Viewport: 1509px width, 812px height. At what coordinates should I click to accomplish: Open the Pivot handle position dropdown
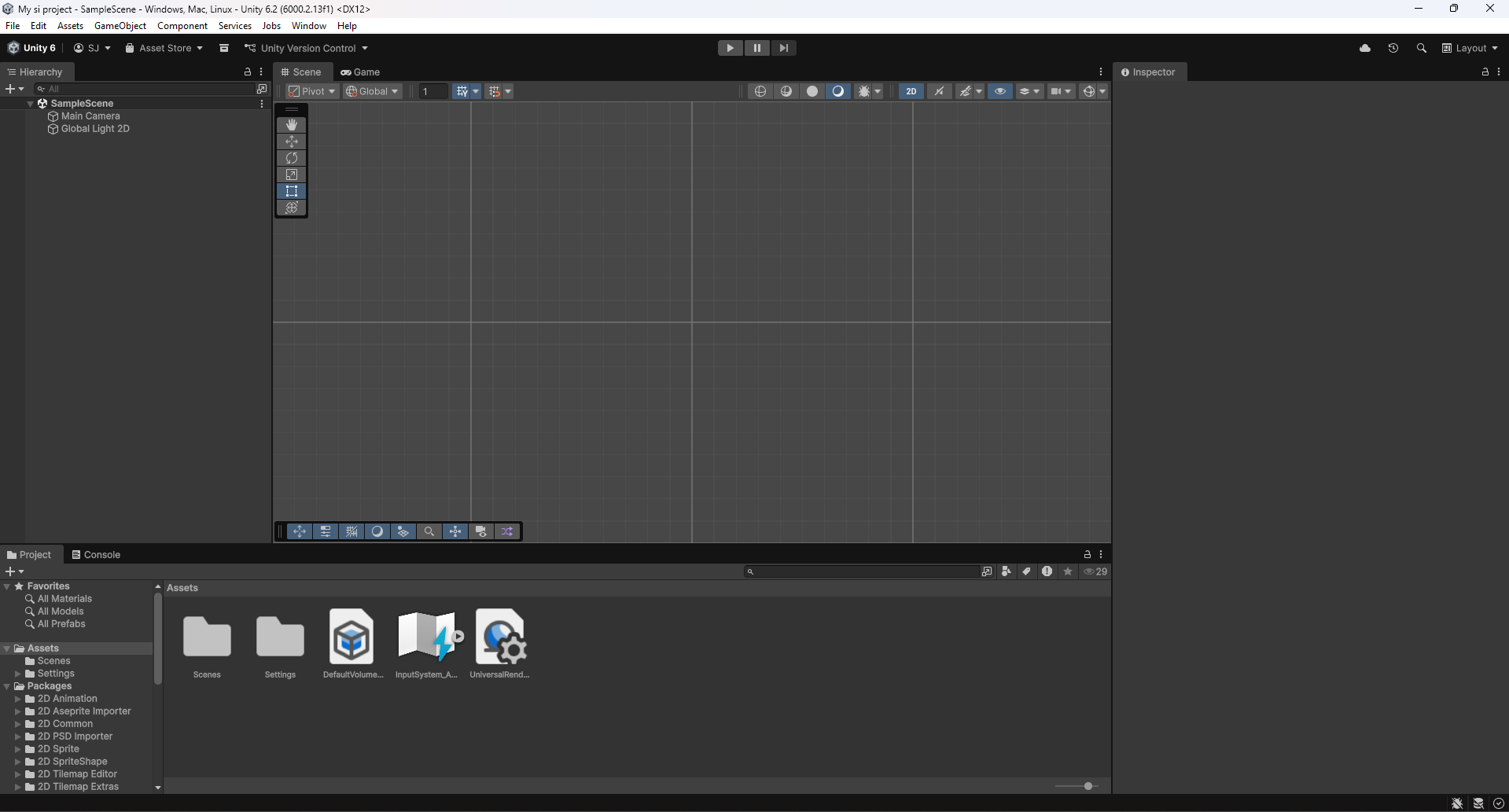click(312, 91)
